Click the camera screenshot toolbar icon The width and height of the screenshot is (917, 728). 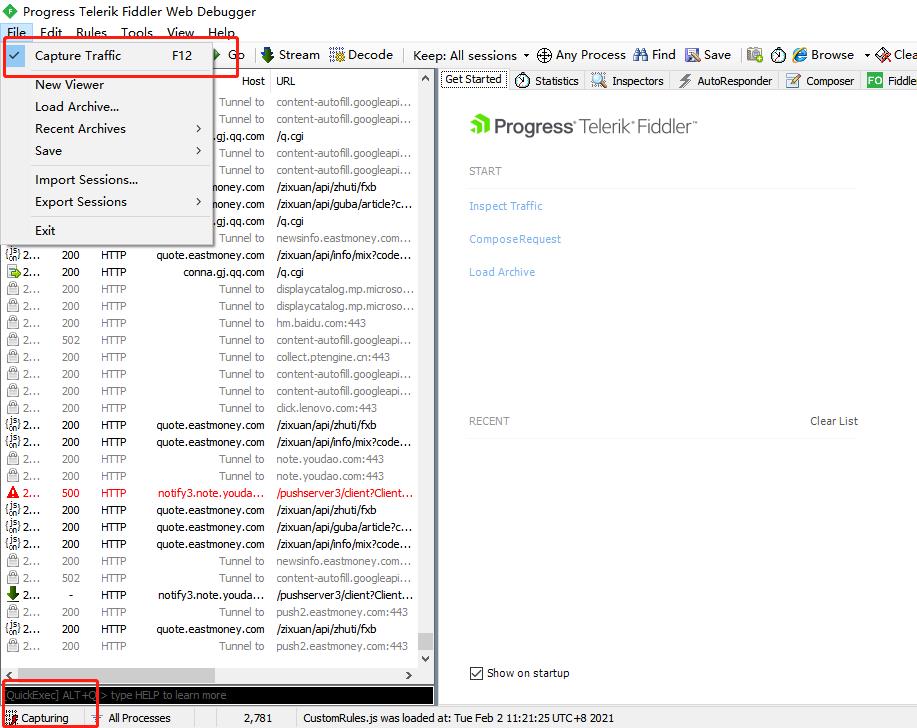754,55
